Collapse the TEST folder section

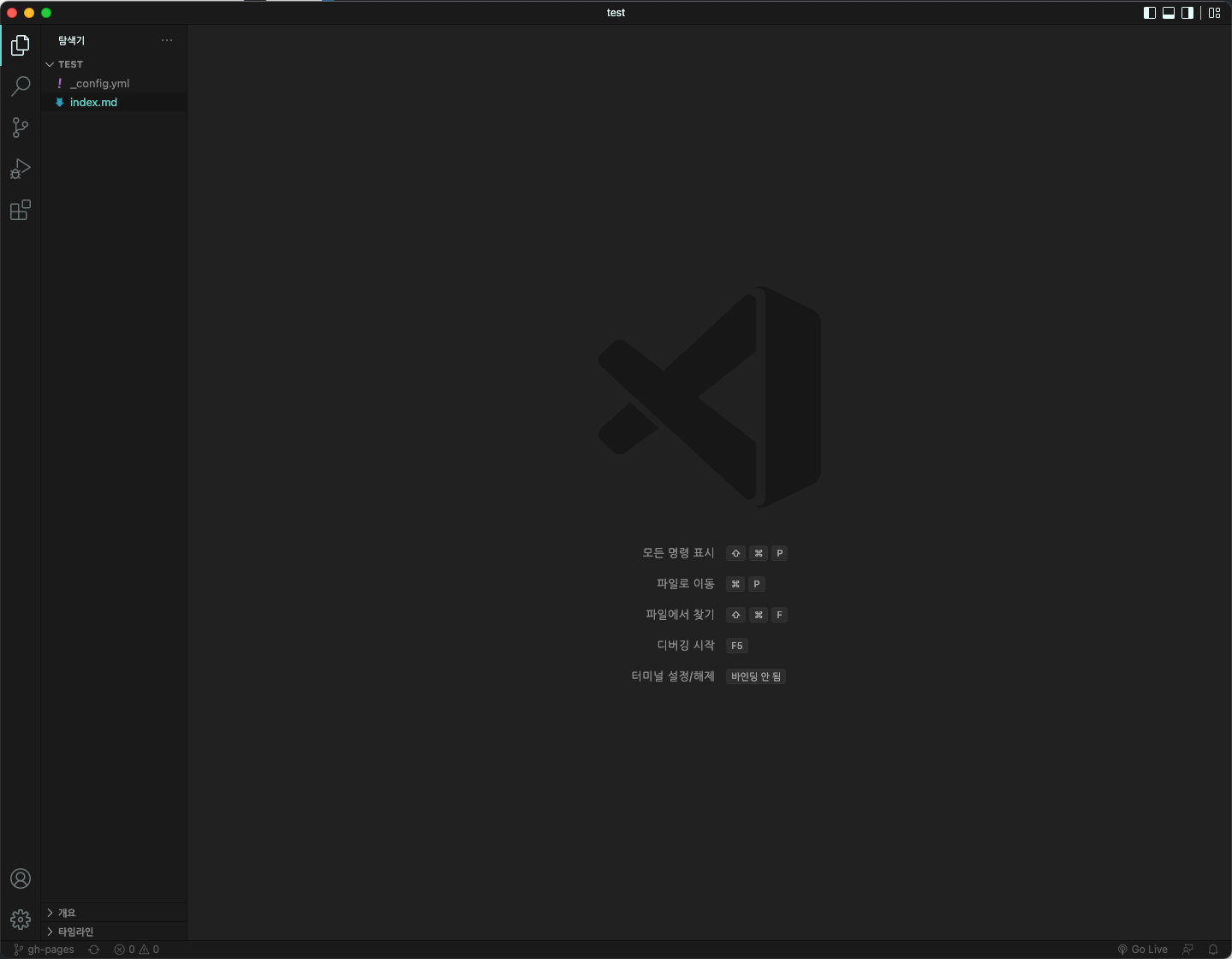pos(114,64)
